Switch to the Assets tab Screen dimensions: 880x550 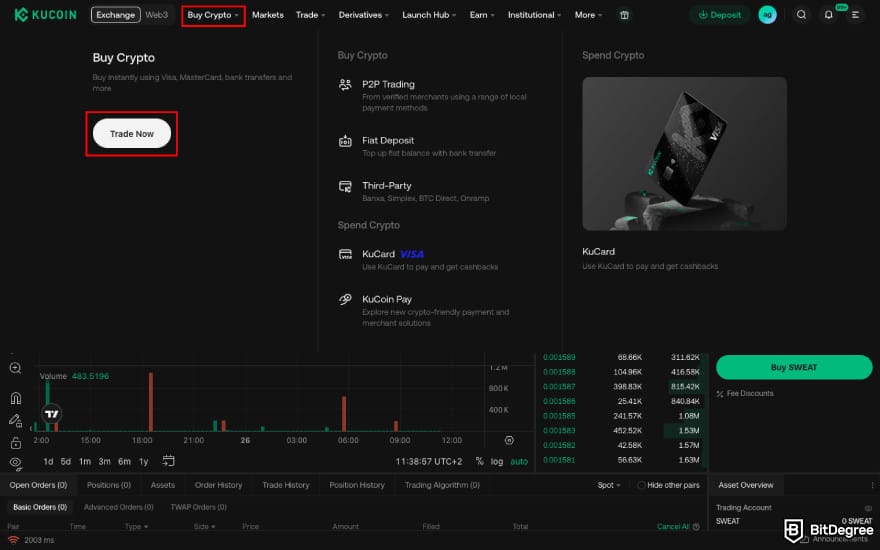(x=163, y=485)
